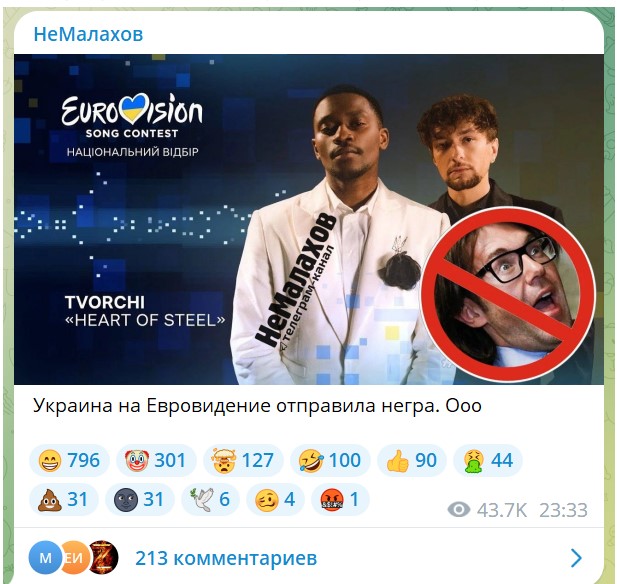
Task: Click the views eye icon 43.7K
Action: 458,510
